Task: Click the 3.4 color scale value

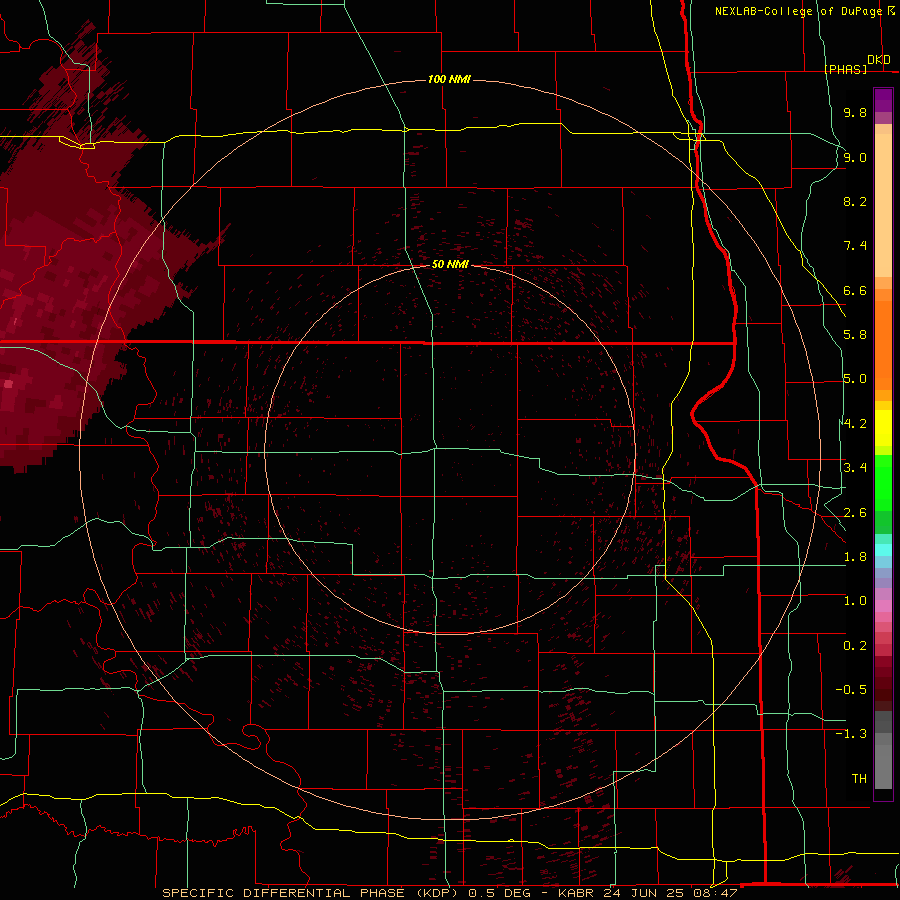Action: point(855,468)
